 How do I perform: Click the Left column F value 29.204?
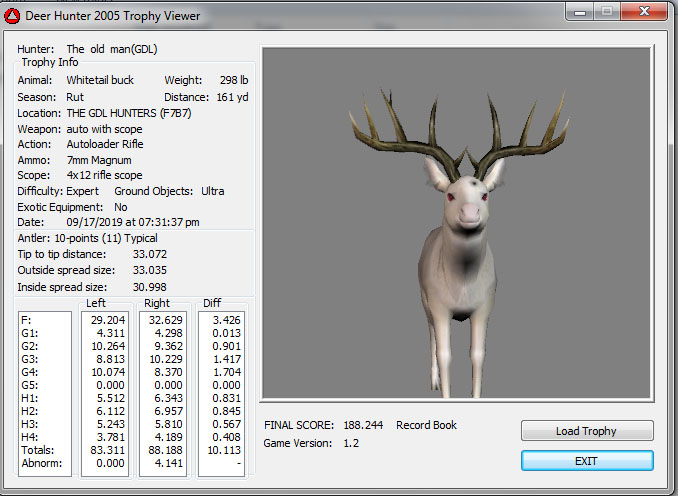click(106, 320)
